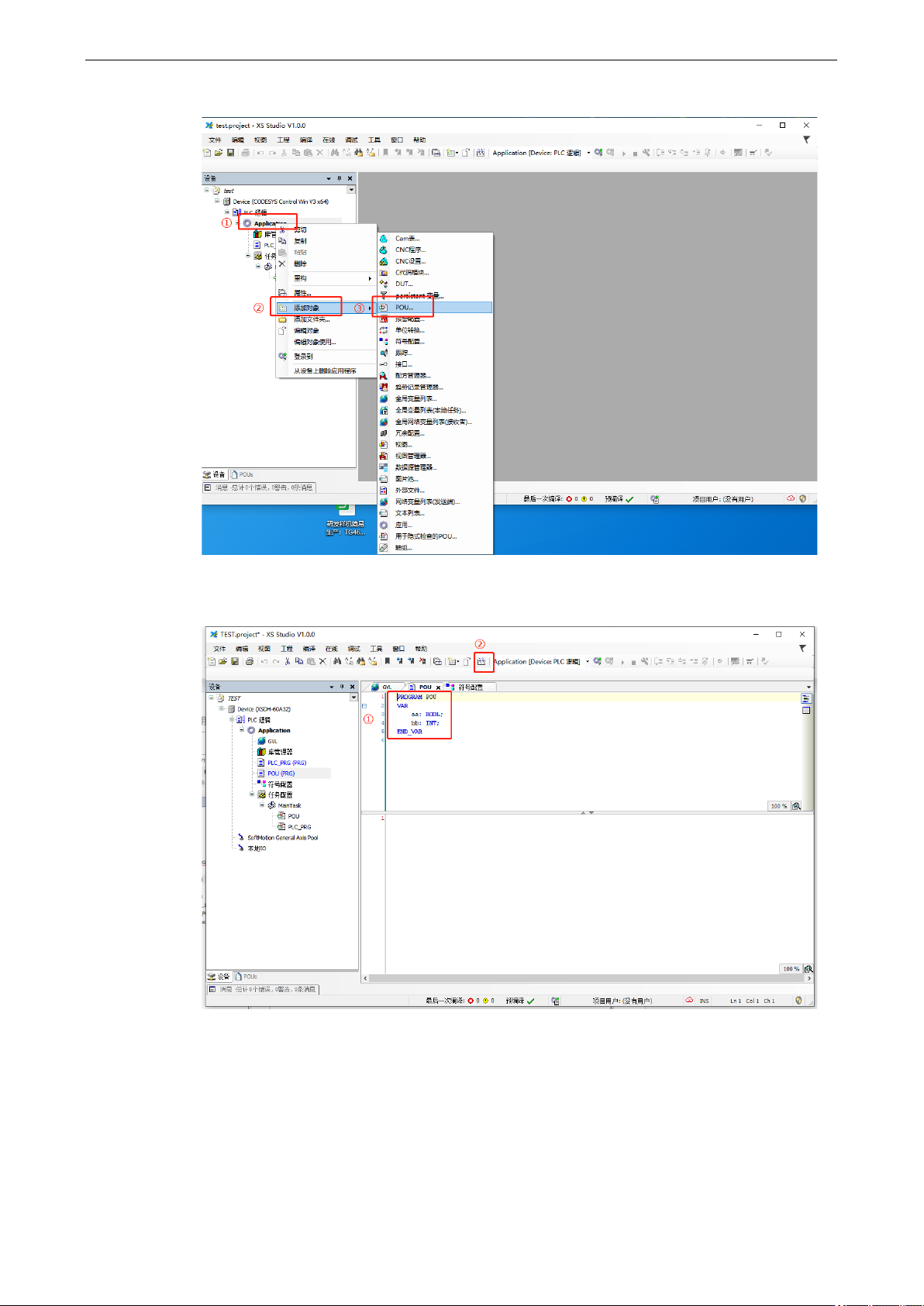The height and width of the screenshot is (1306, 924).
Task: Select 添加对象 in the context menu
Action: (326, 308)
